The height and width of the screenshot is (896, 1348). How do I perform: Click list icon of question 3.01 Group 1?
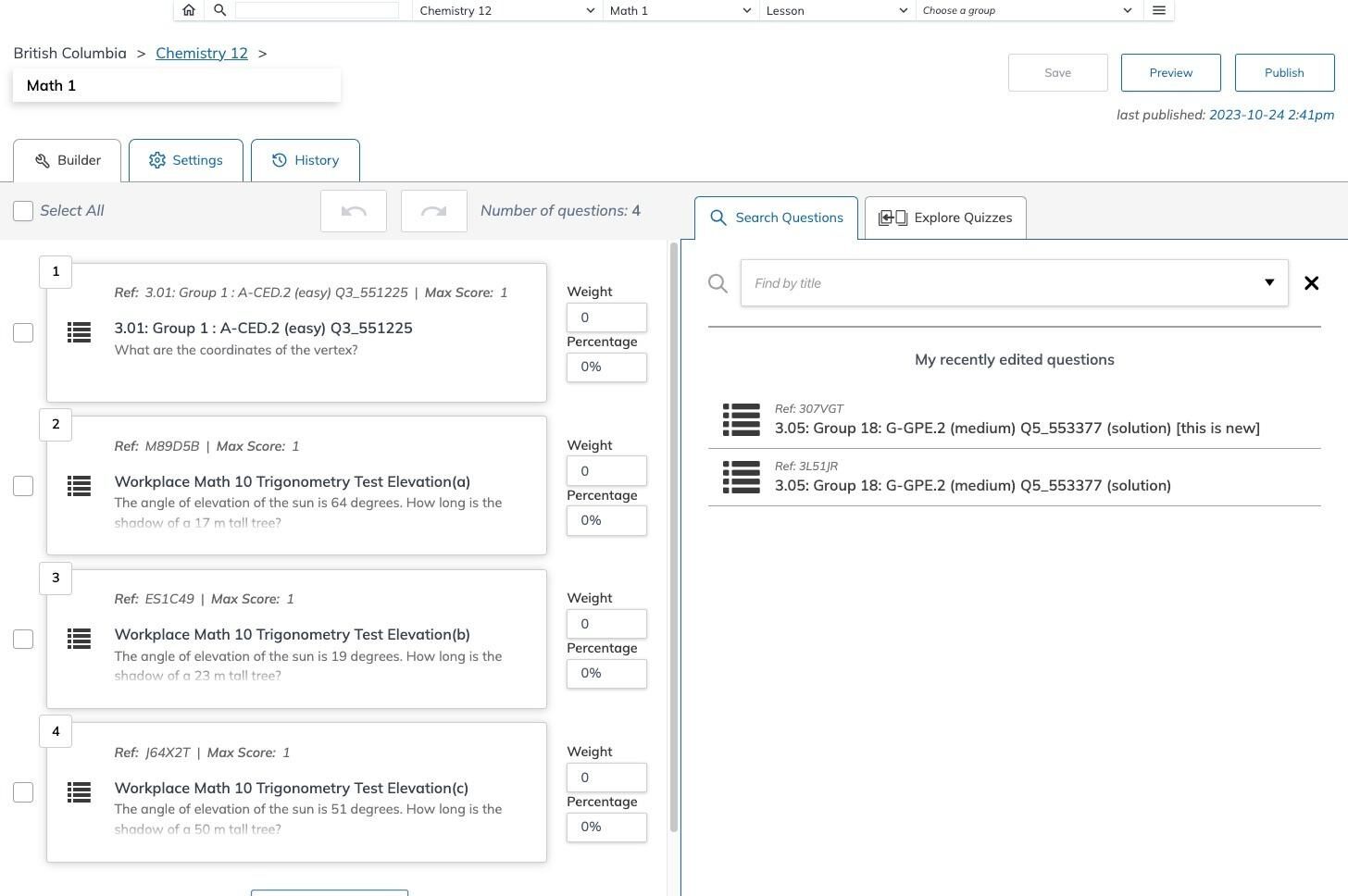79,332
